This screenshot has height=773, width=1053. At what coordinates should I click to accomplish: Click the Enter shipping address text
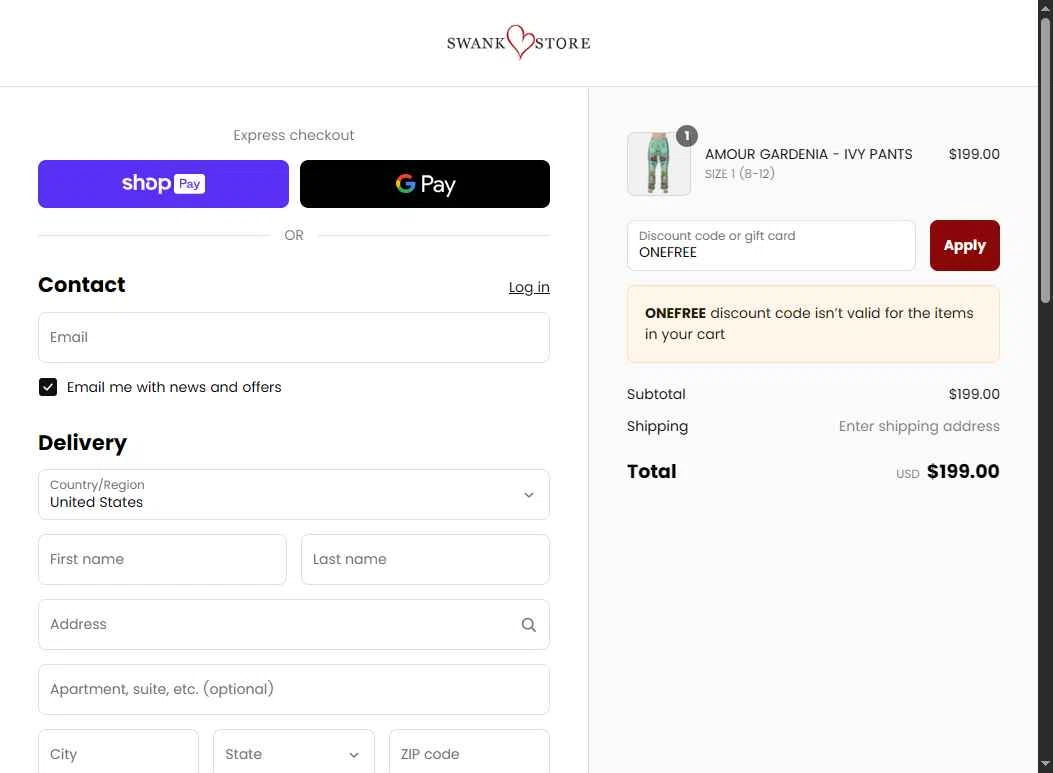pos(919,426)
